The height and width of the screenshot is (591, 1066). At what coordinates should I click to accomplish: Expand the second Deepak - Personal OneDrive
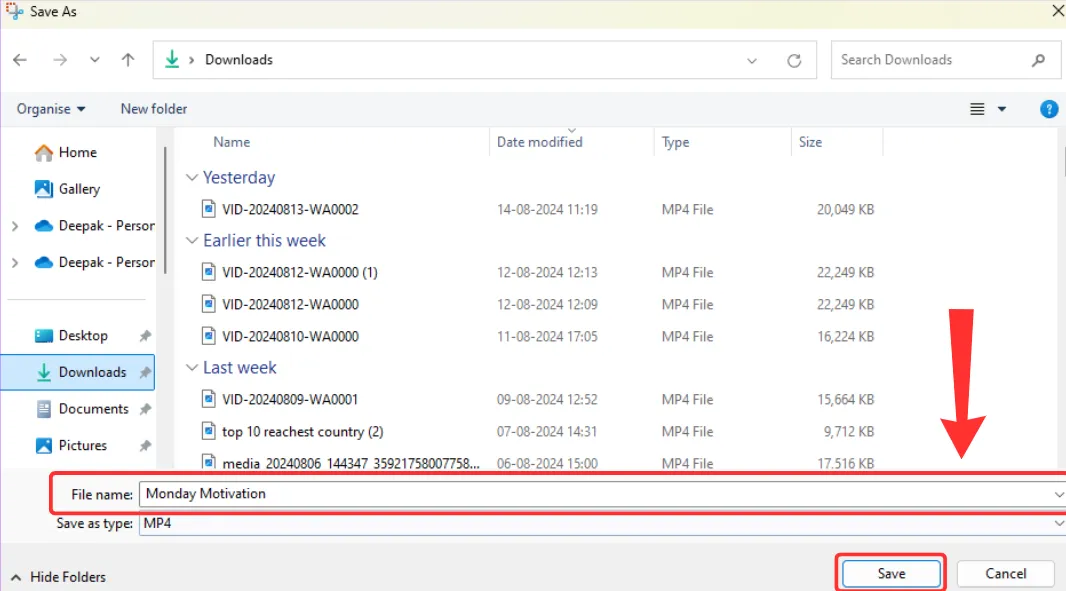[15, 263]
